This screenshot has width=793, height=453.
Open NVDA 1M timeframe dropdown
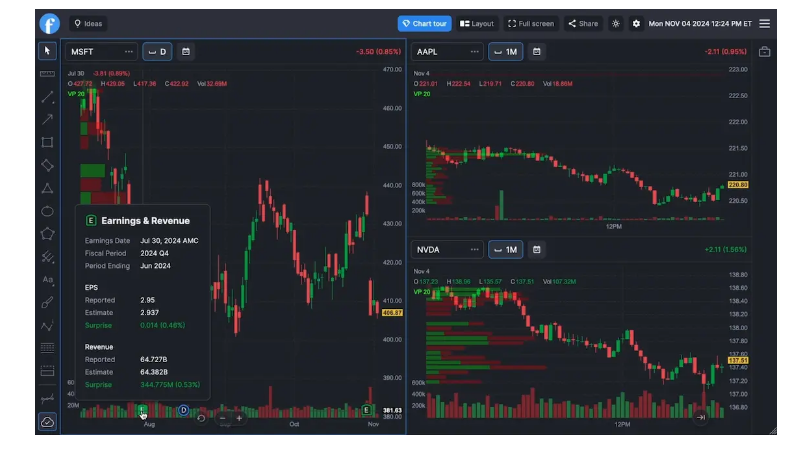[505, 250]
